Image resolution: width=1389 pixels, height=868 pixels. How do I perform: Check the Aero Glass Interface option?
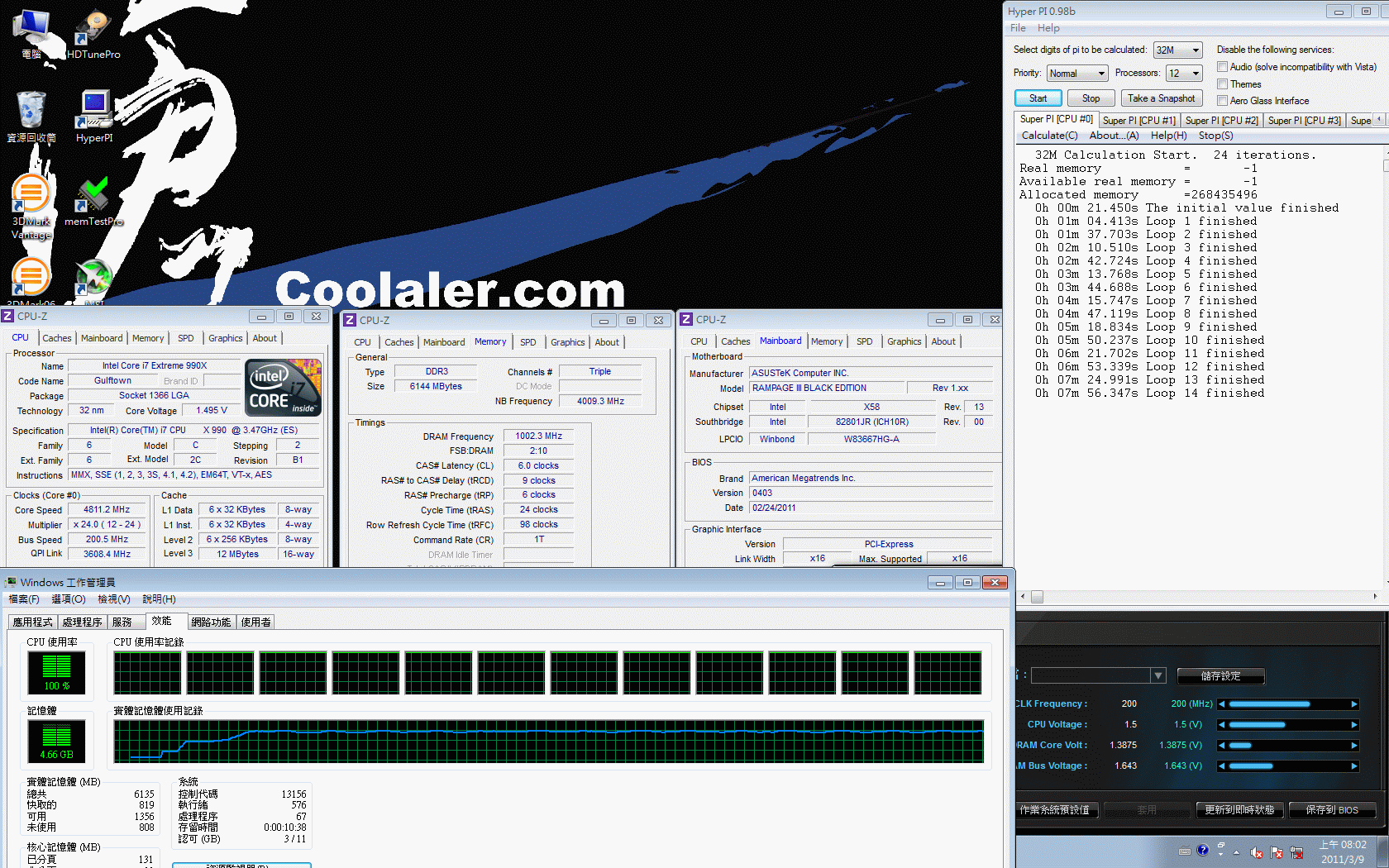tap(1222, 101)
